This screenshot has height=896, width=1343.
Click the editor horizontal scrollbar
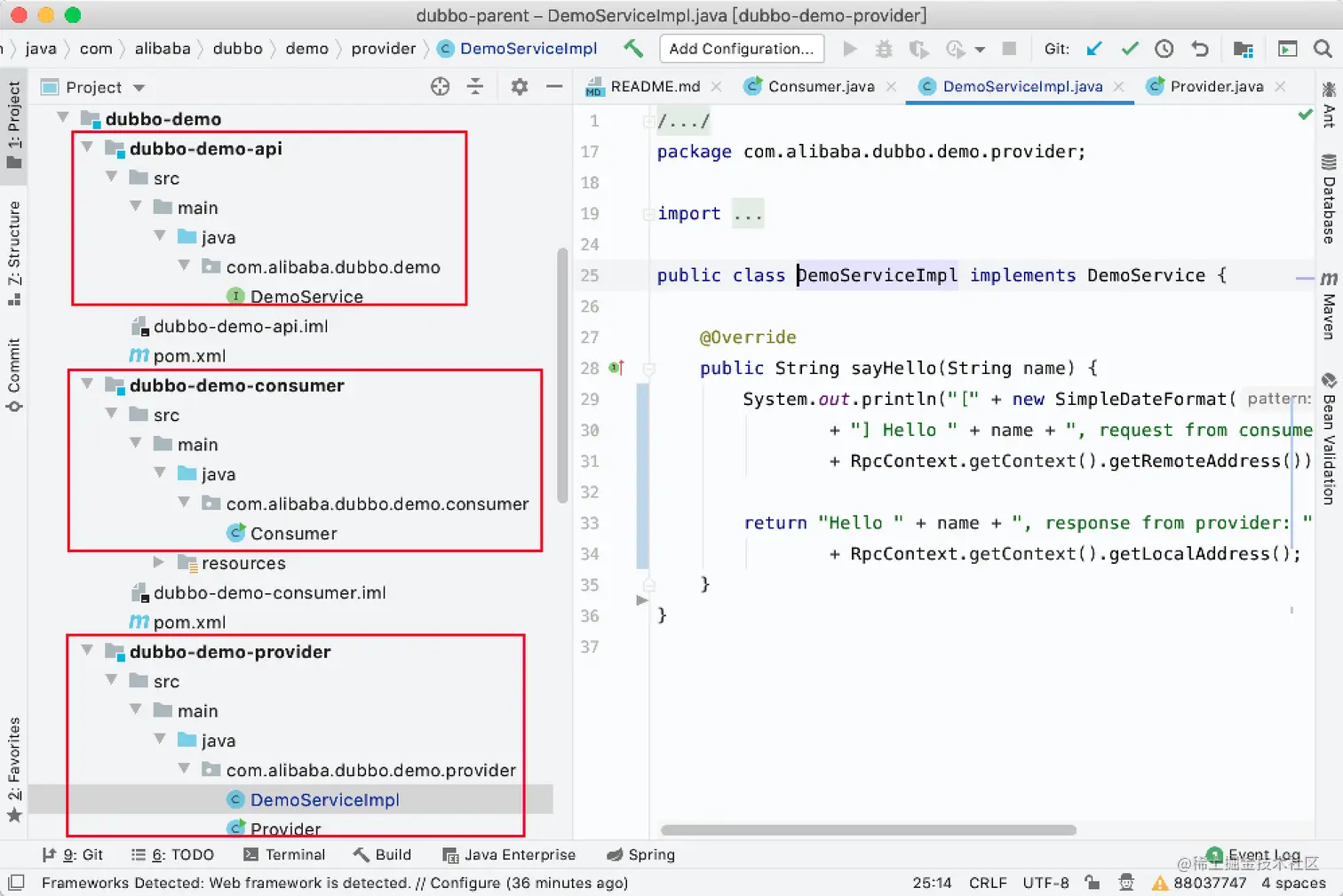tap(869, 830)
